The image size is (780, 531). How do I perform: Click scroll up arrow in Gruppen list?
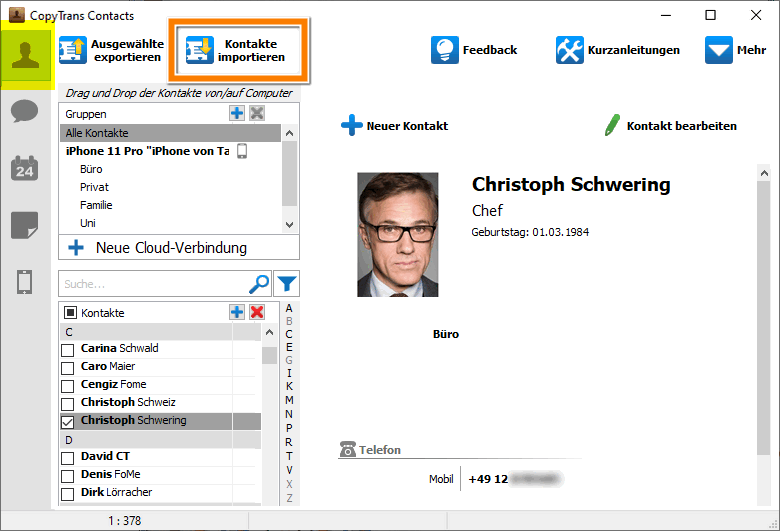pyautogui.click(x=290, y=133)
